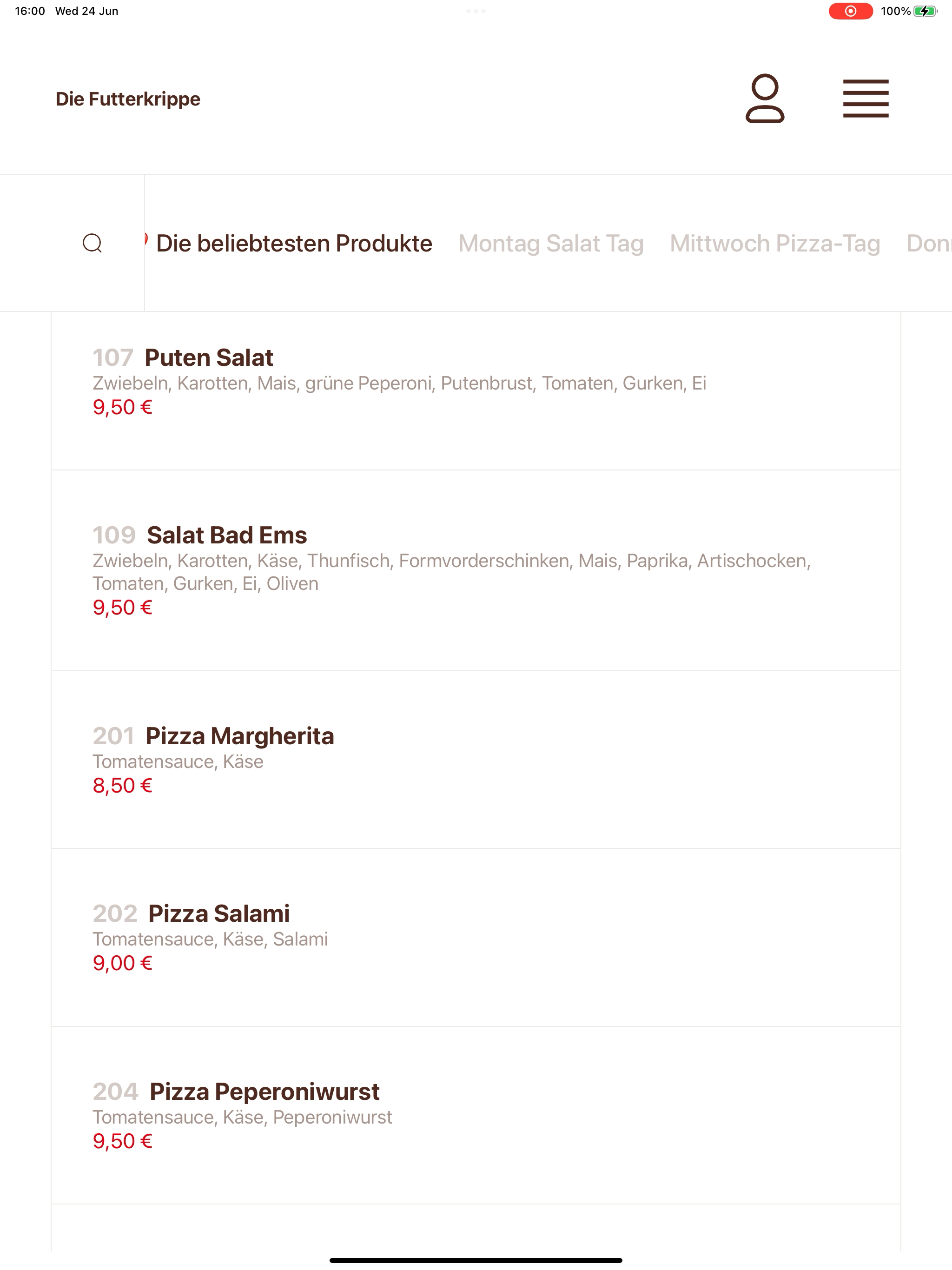Tap the search magnifier icon
The height and width of the screenshot is (1270, 952).
(x=93, y=243)
